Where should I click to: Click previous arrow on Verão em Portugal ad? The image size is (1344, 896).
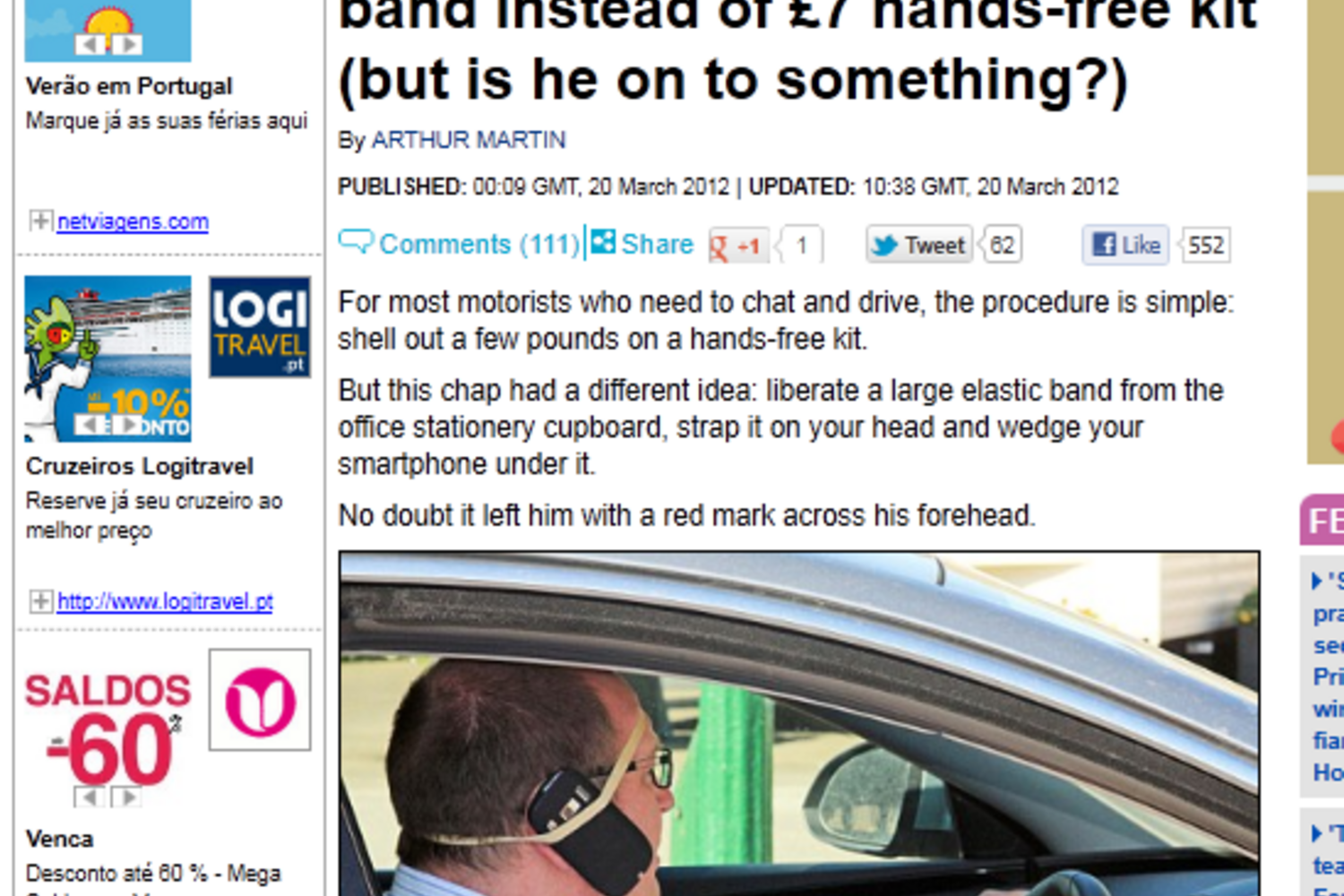pyautogui.click(x=88, y=44)
